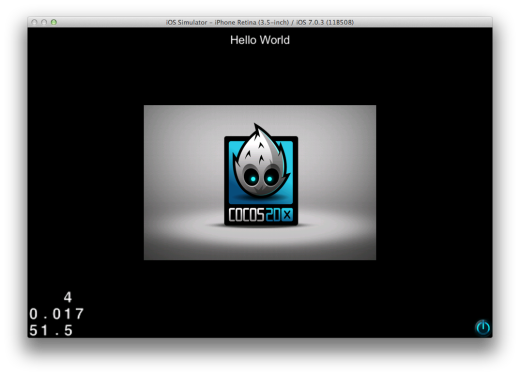Click the FPS value 51.5
The height and width of the screenshot is (376, 520).
[x=51, y=330]
